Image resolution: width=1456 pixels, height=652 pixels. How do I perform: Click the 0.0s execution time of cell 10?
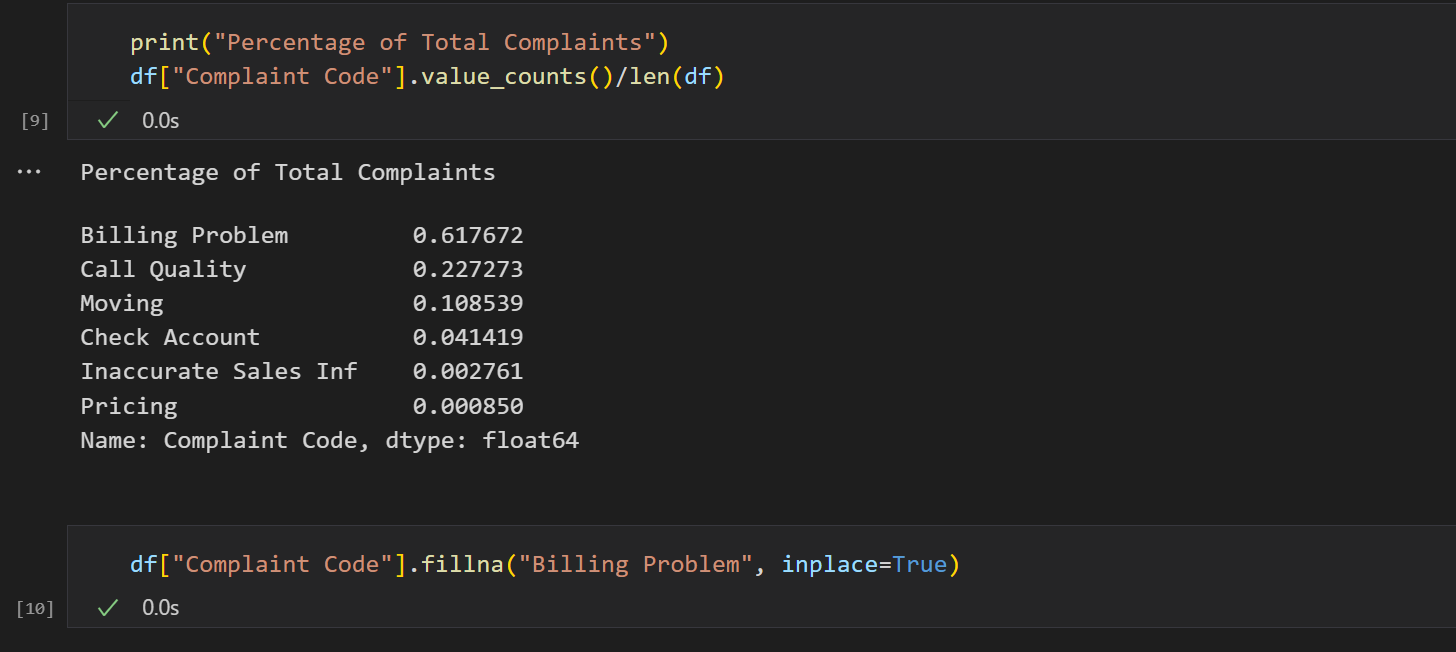click(x=161, y=607)
